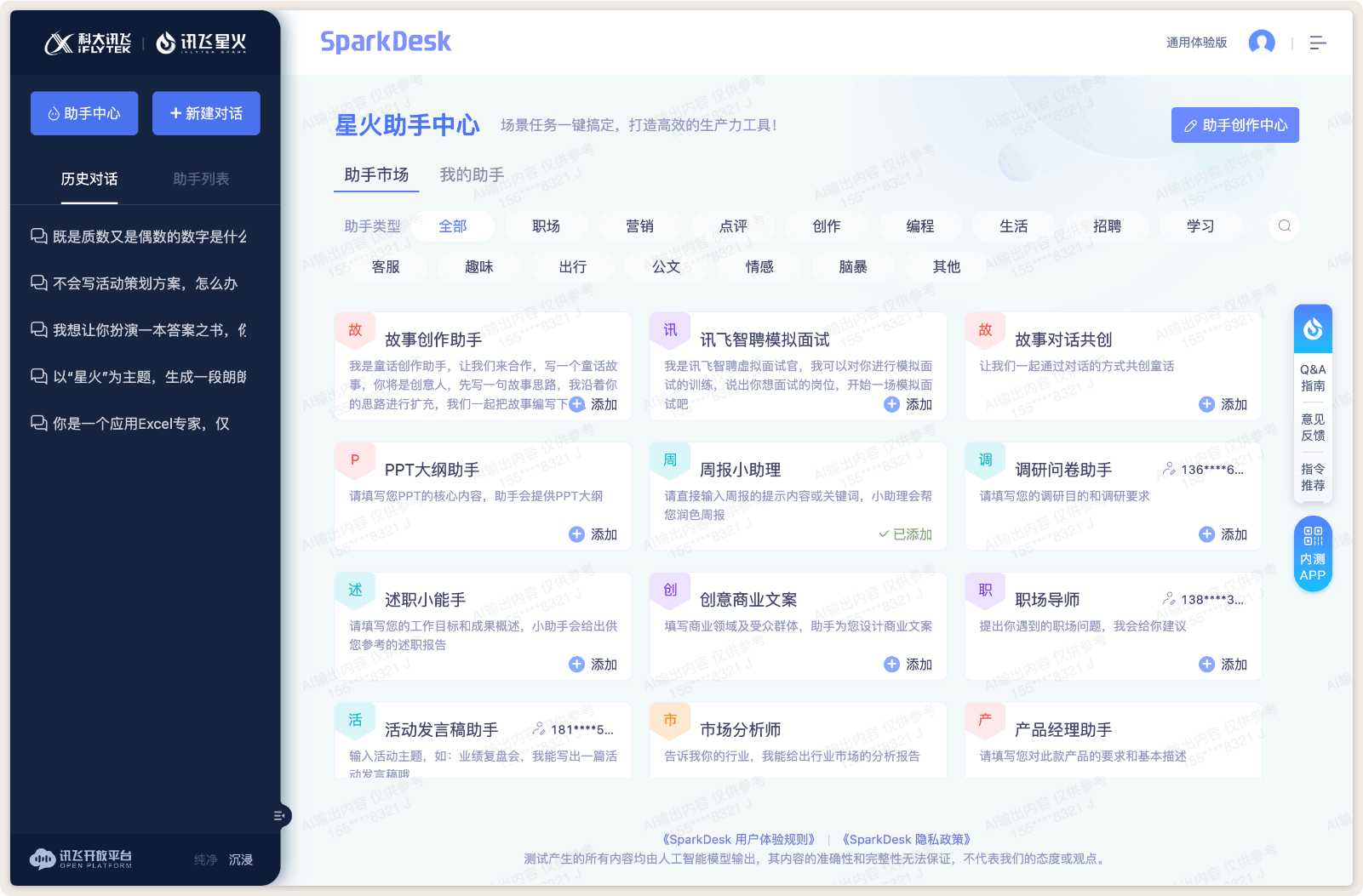1363x896 pixels.
Task: Open the hamburger menu at top right
Action: click(x=1319, y=42)
